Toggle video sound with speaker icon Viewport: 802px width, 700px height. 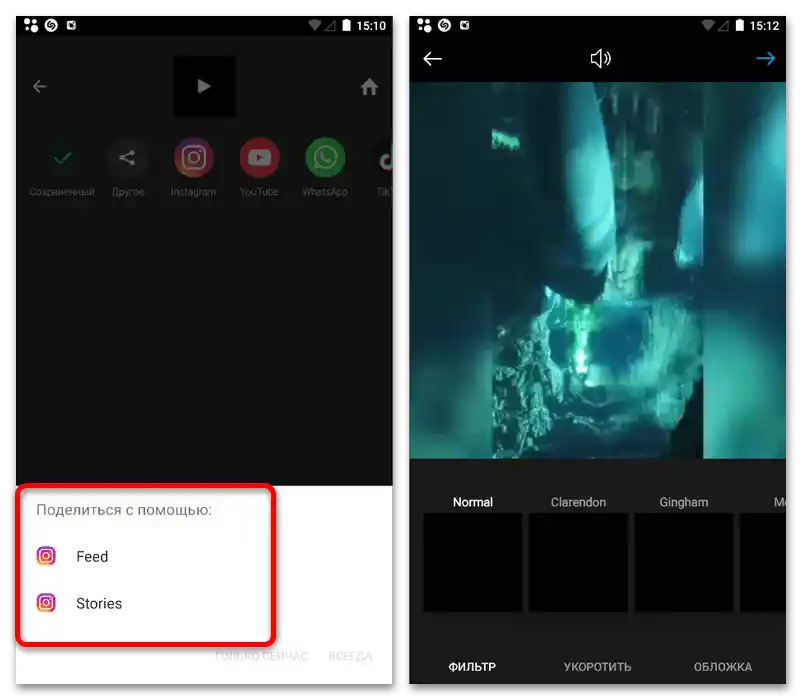(600, 59)
